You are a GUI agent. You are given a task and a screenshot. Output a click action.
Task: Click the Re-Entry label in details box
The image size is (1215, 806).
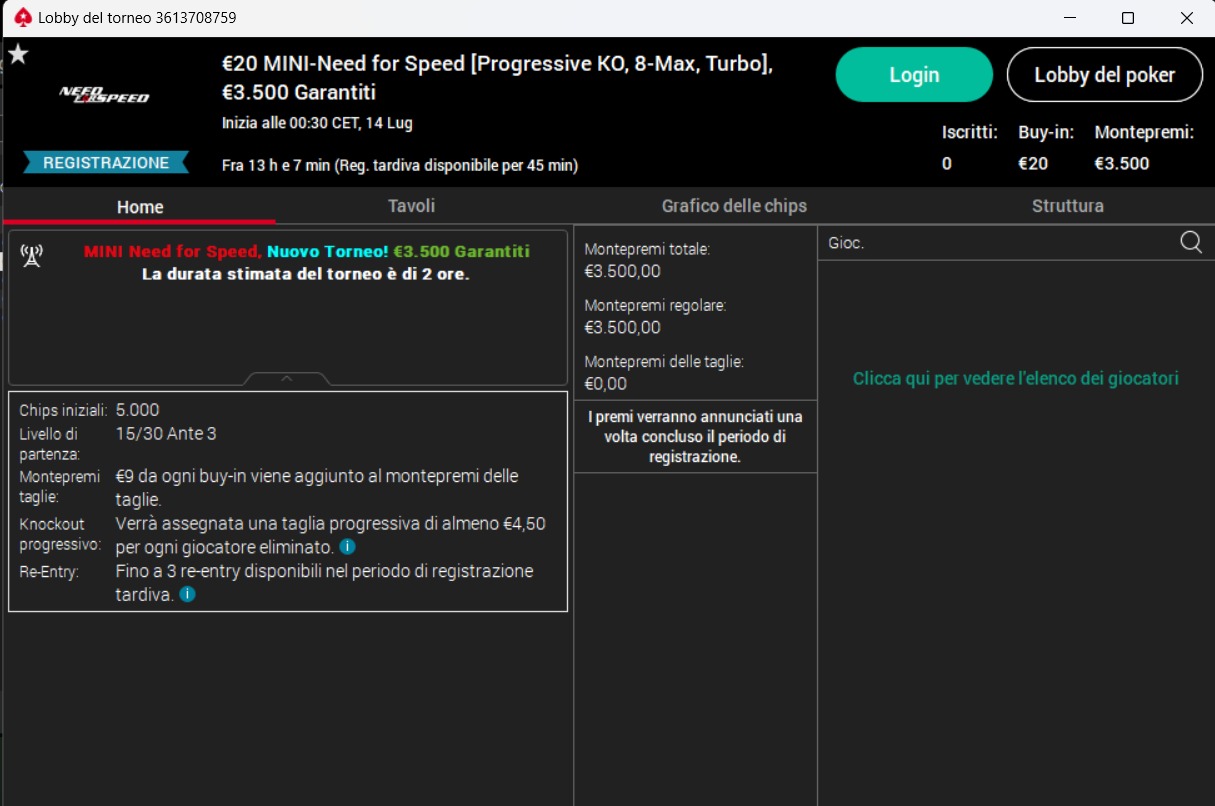[x=49, y=572]
